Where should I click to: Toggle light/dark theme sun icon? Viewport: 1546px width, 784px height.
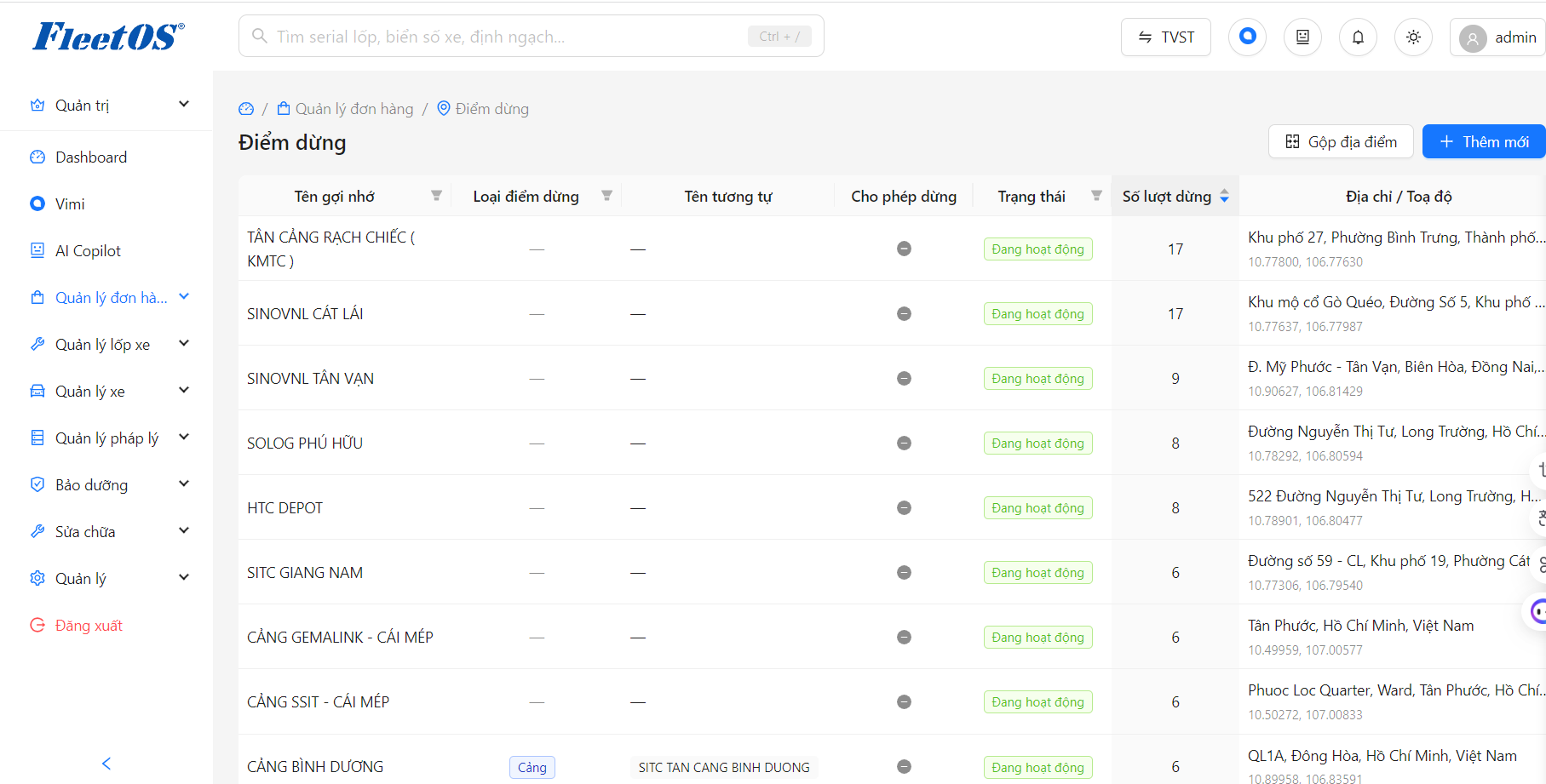click(1413, 37)
